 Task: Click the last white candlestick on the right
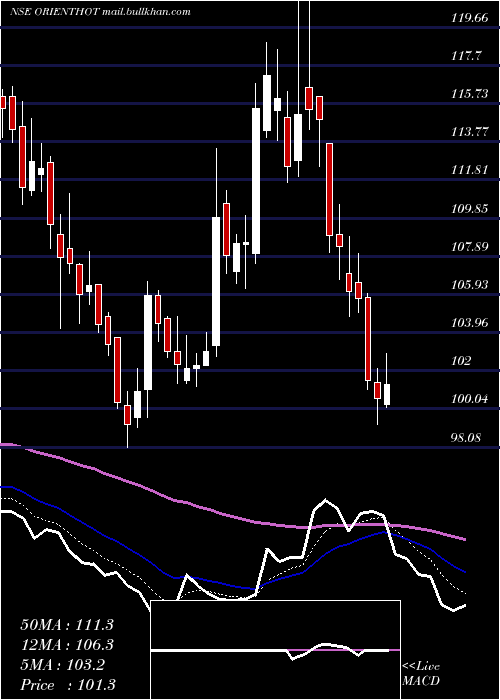(x=387, y=394)
